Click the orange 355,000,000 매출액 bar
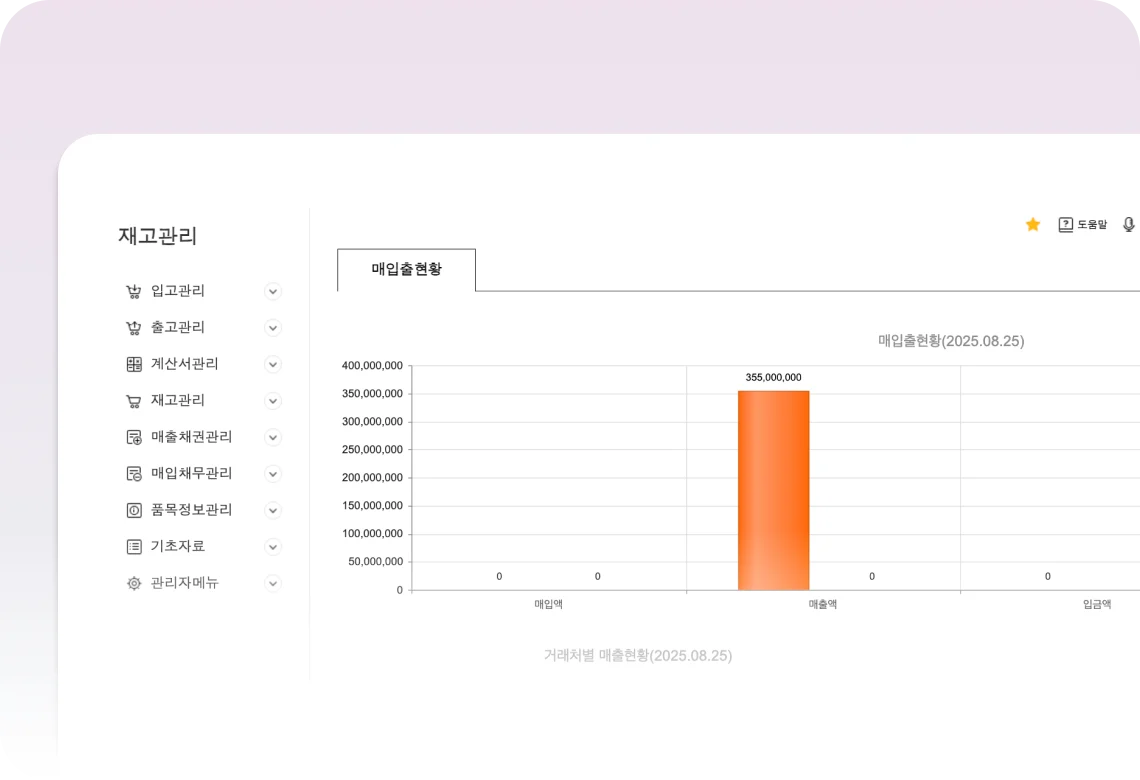 coord(773,490)
